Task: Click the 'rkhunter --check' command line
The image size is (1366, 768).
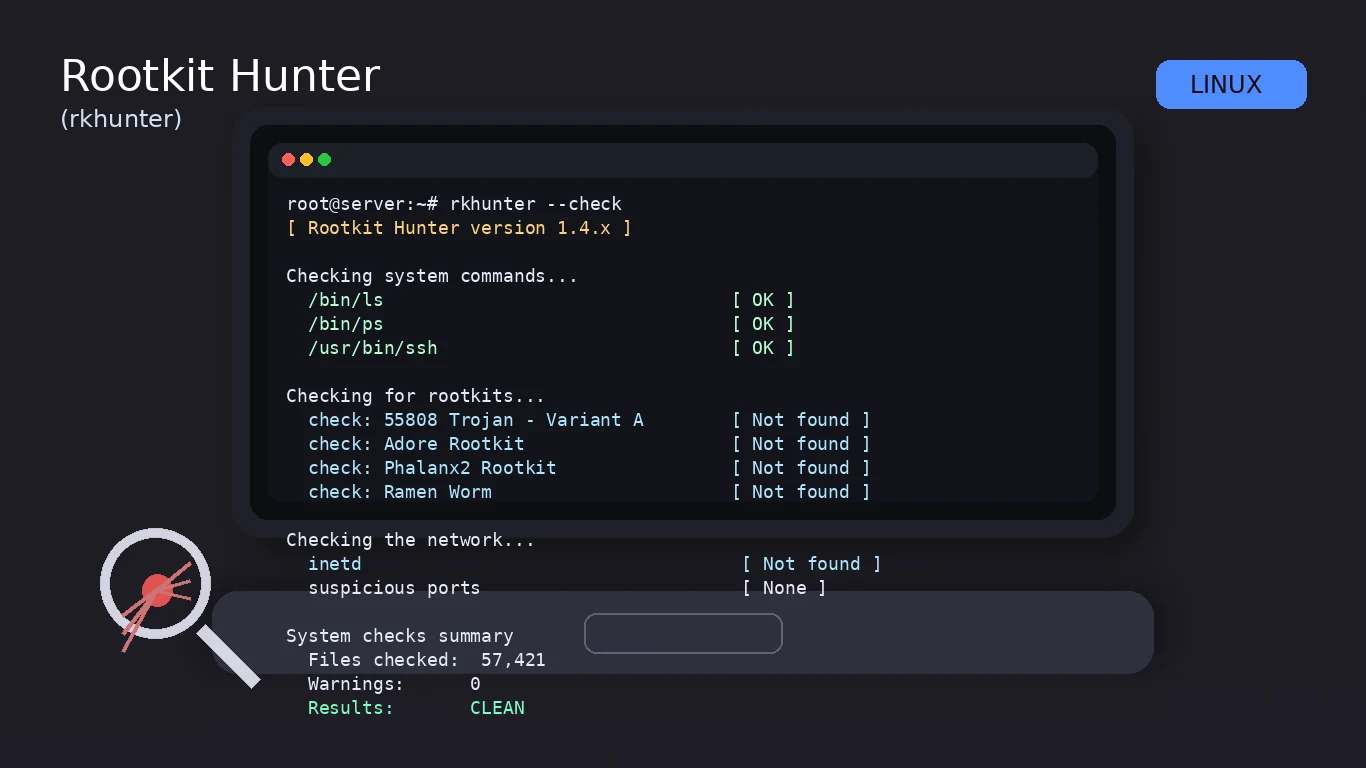Action: pos(454,204)
